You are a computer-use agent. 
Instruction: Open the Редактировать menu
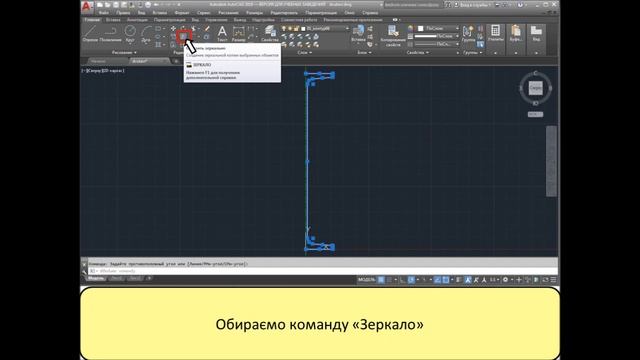[x=284, y=13]
